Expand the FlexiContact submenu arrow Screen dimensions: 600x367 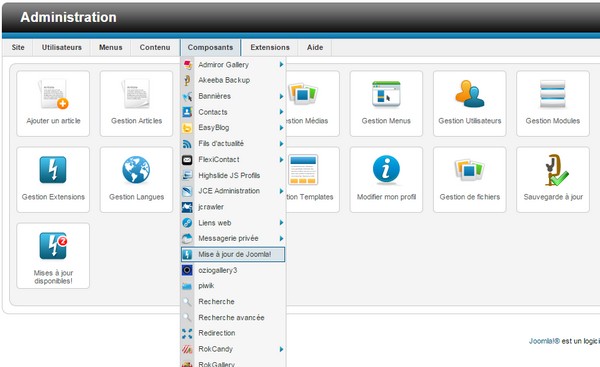(281, 160)
